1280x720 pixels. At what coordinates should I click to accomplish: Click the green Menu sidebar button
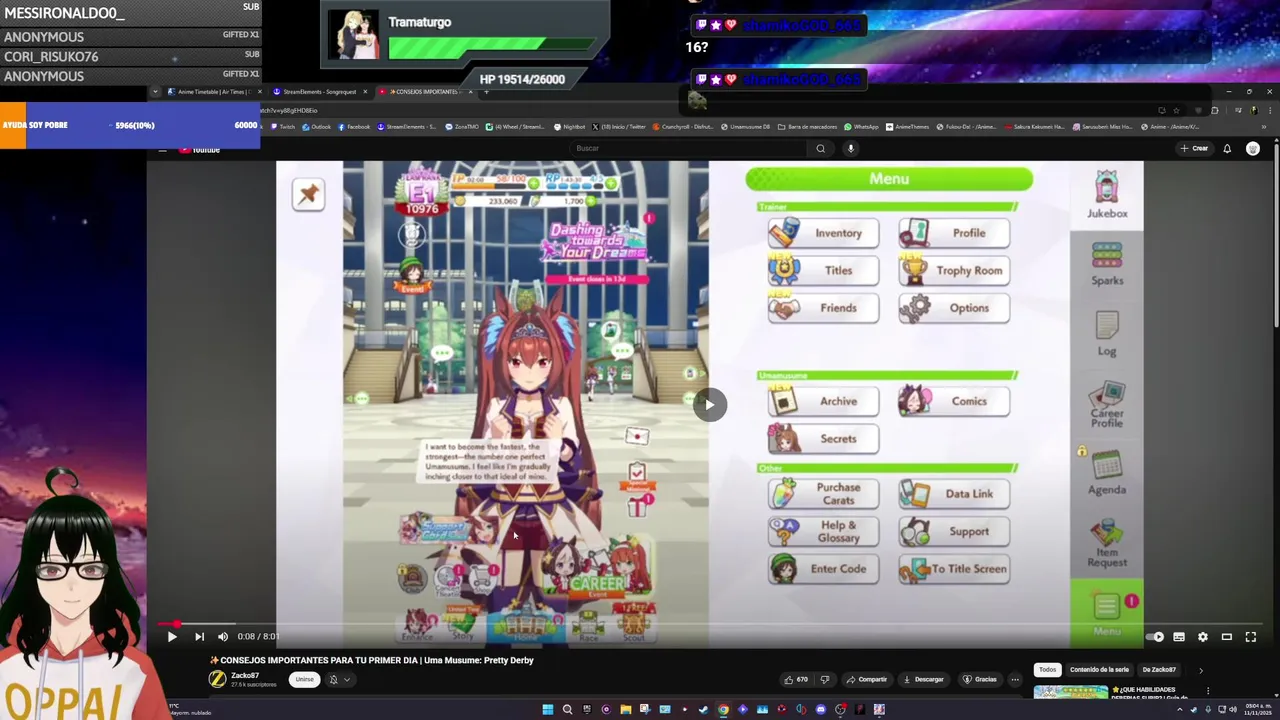pos(1107,613)
